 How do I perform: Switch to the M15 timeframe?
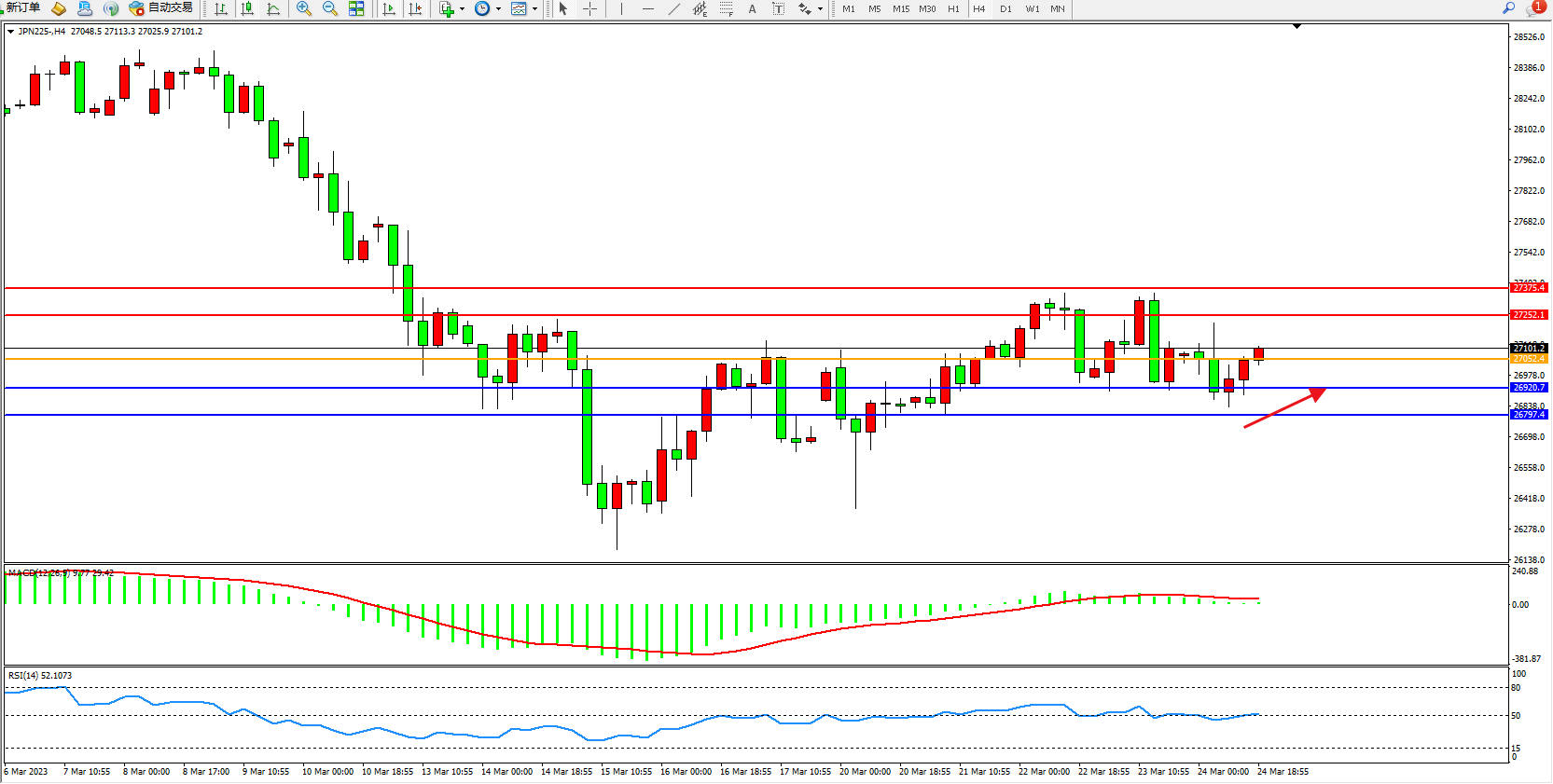pyautogui.click(x=900, y=9)
